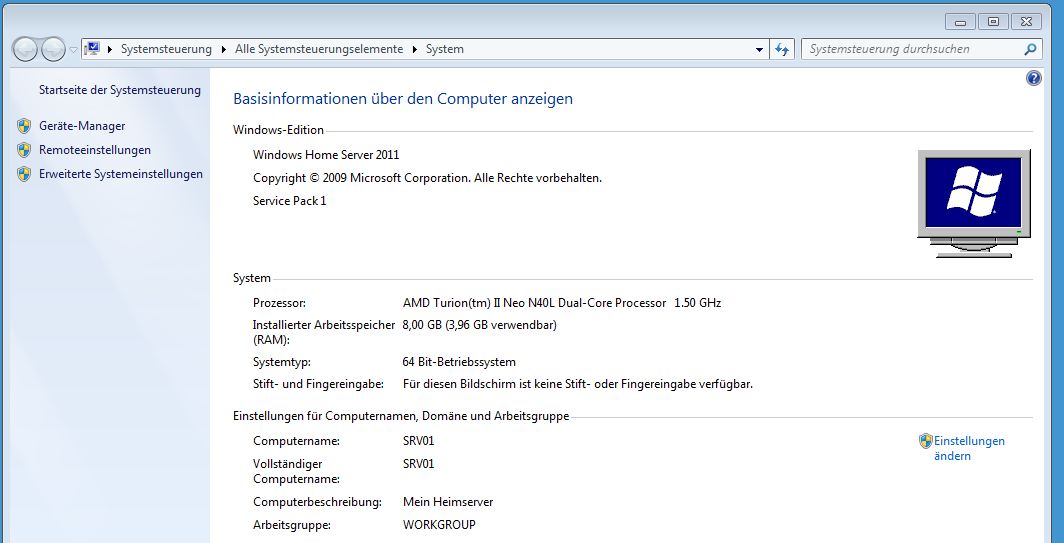Open Startseite der Systemsteuerung link

(x=120, y=90)
